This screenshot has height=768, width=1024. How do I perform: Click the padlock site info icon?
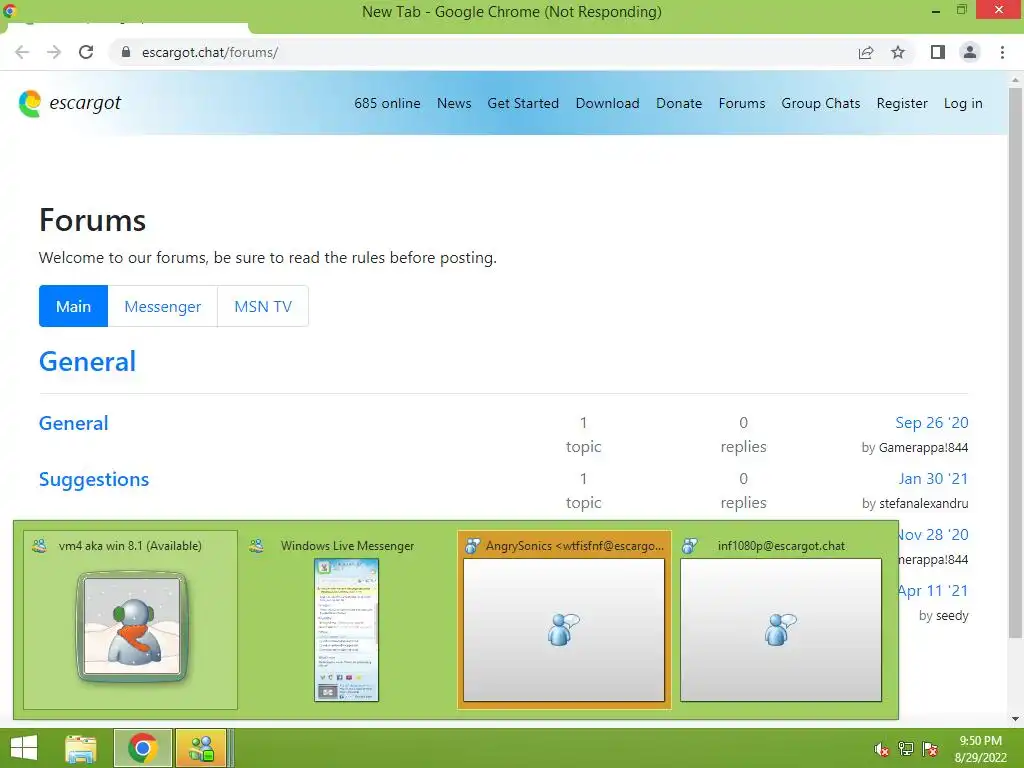pyautogui.click(x=126, y=52)
